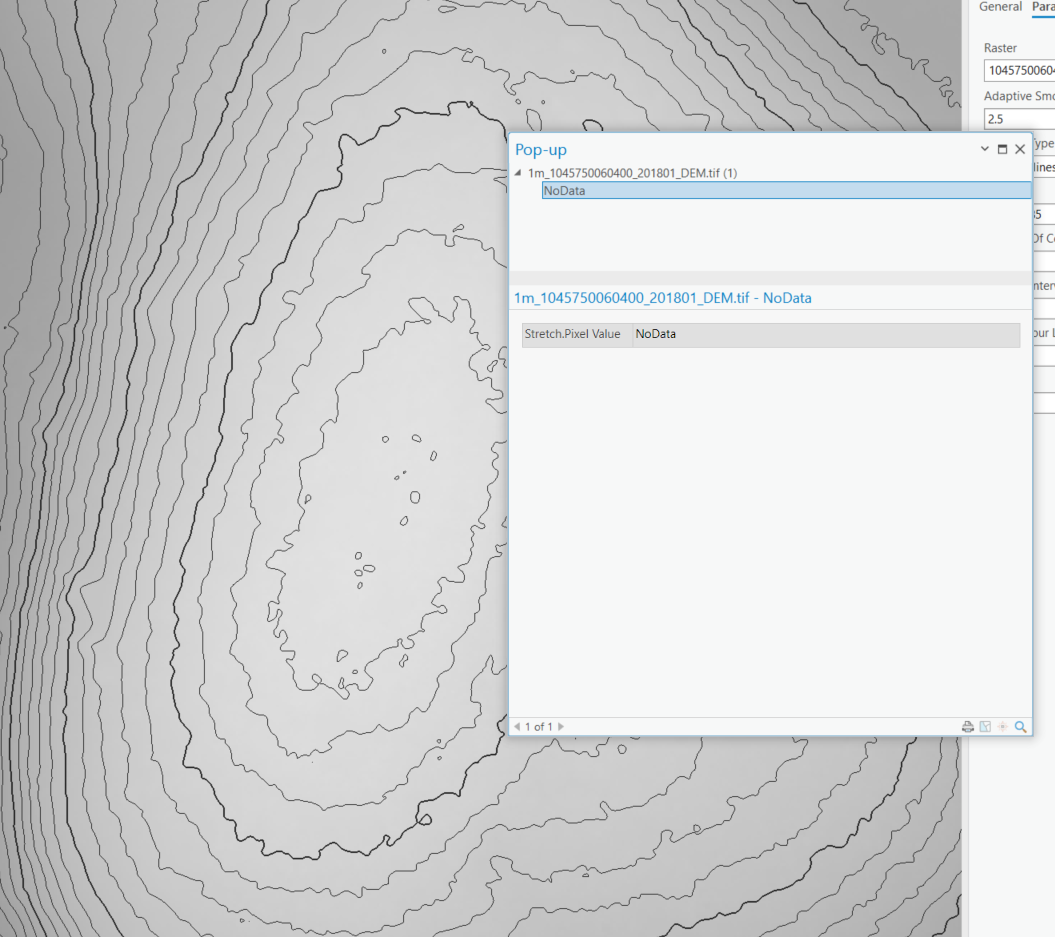Switch to the Parameters tab in the tool pane
Image resolution: width=1055 pixels, height=937 pixels.
click(1043, 7)
